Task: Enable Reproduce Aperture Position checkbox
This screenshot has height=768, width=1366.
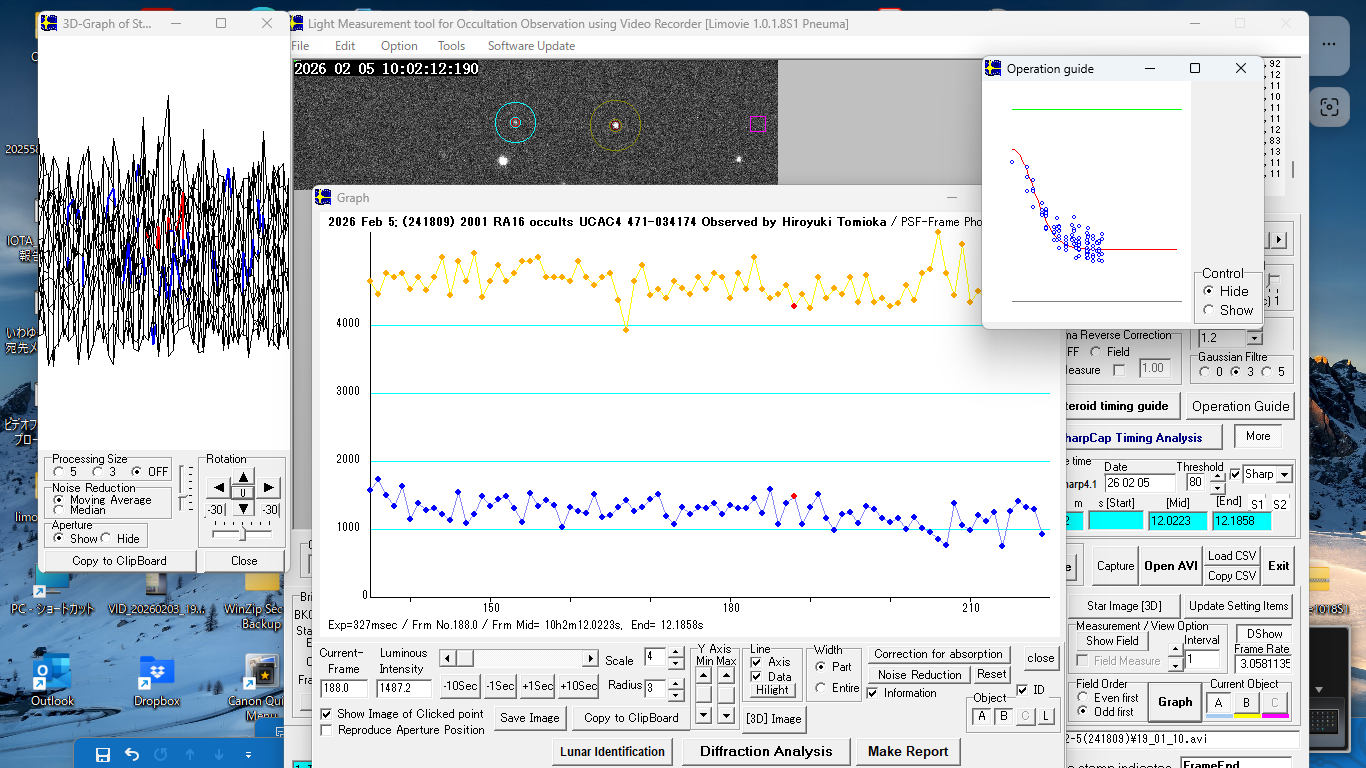Action: point(327,730)
